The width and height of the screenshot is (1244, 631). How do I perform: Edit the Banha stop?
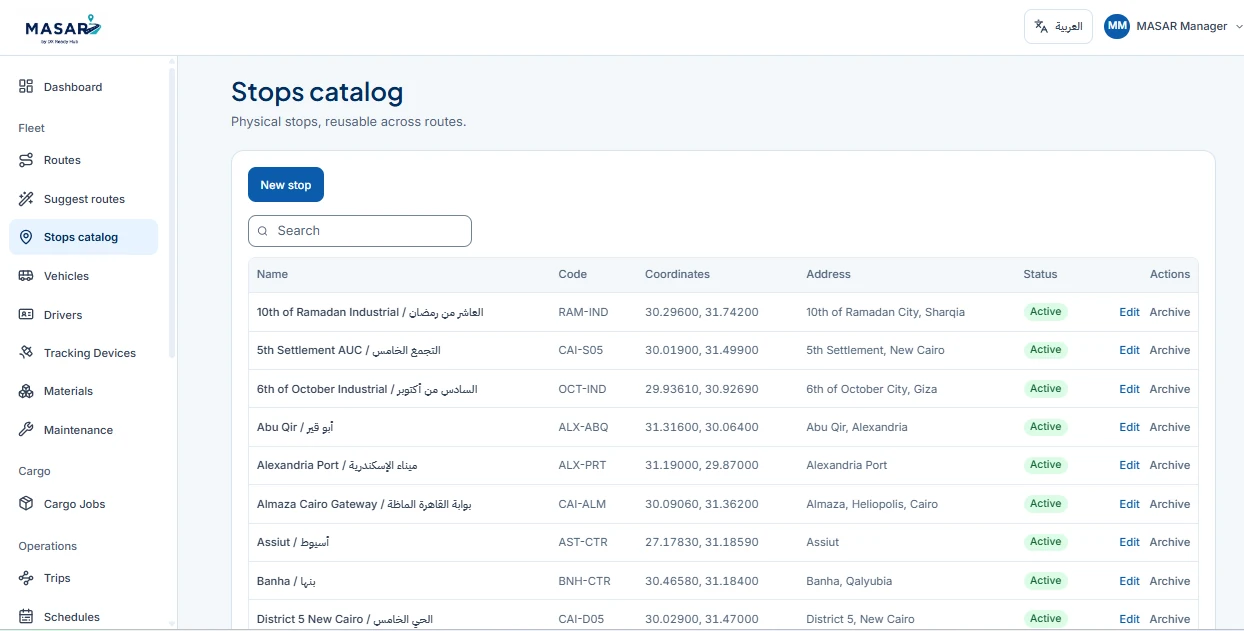(x=1129, y=581)
